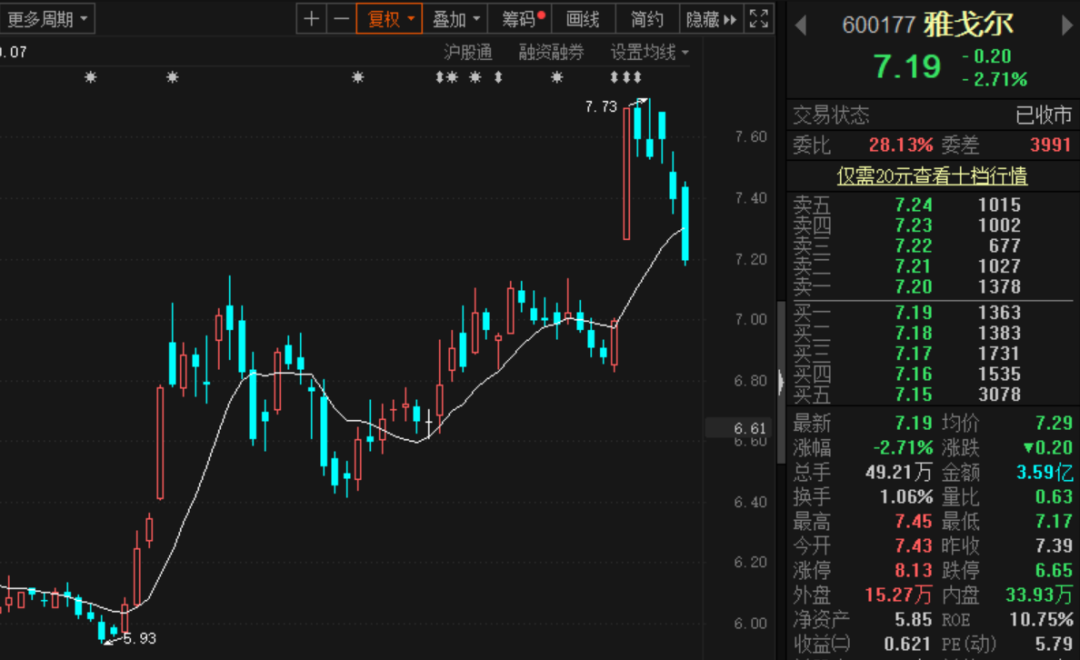Go to the next stock with right arrow
The height and width of the screenshot is (660, 1080).
[x=1064, y=27]
